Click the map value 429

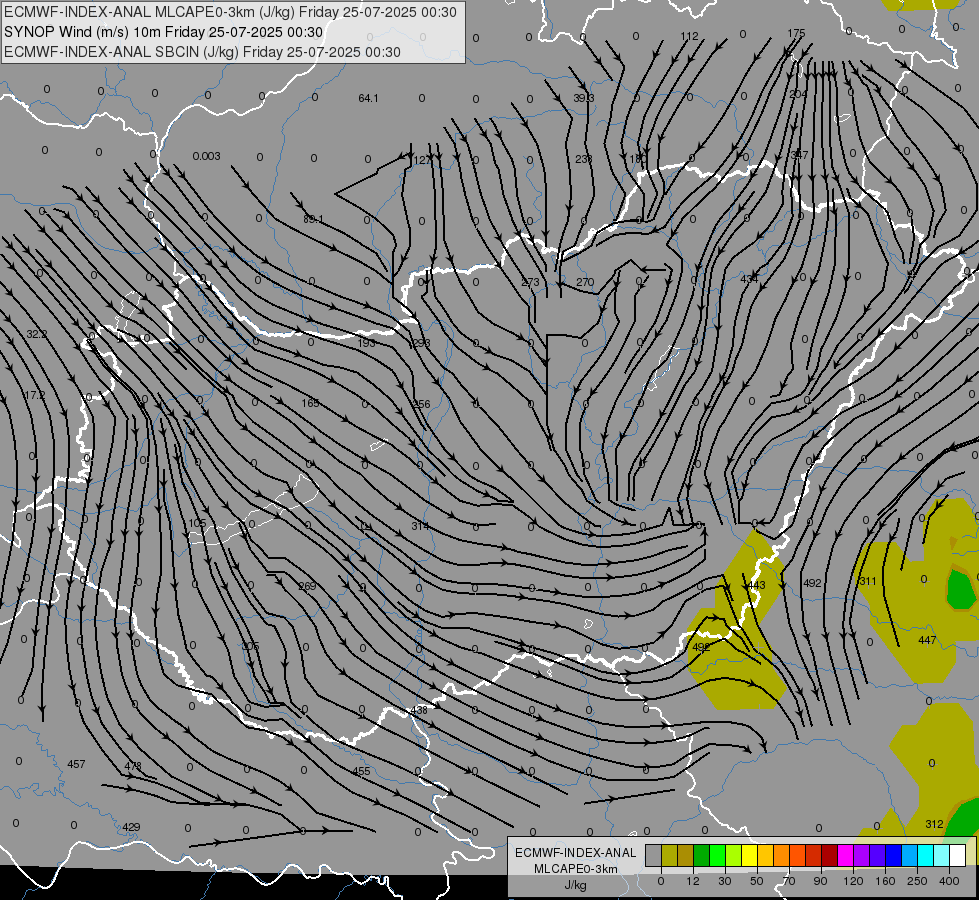tap(131, 827)
